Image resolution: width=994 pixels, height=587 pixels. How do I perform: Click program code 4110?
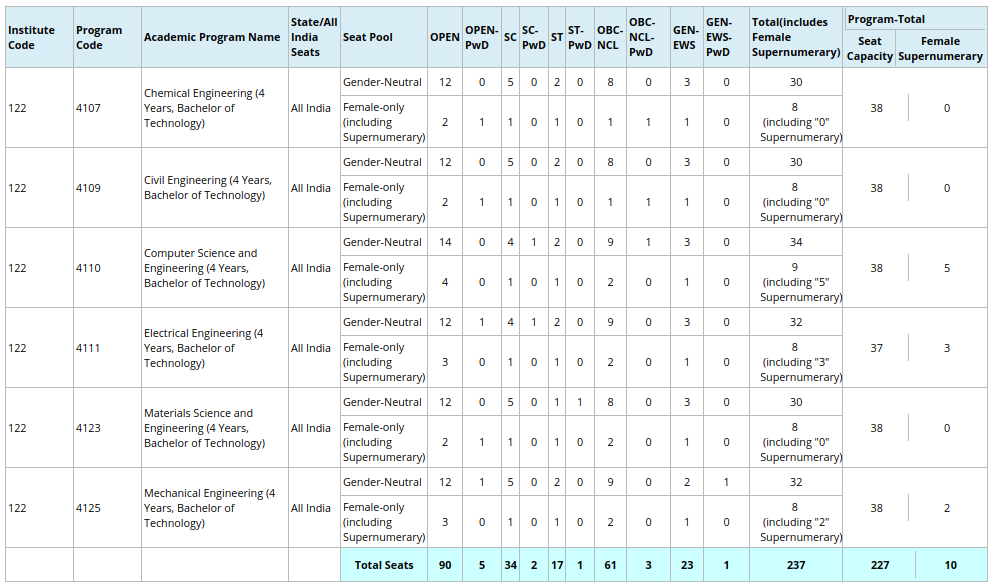click(x=89, y=268)
